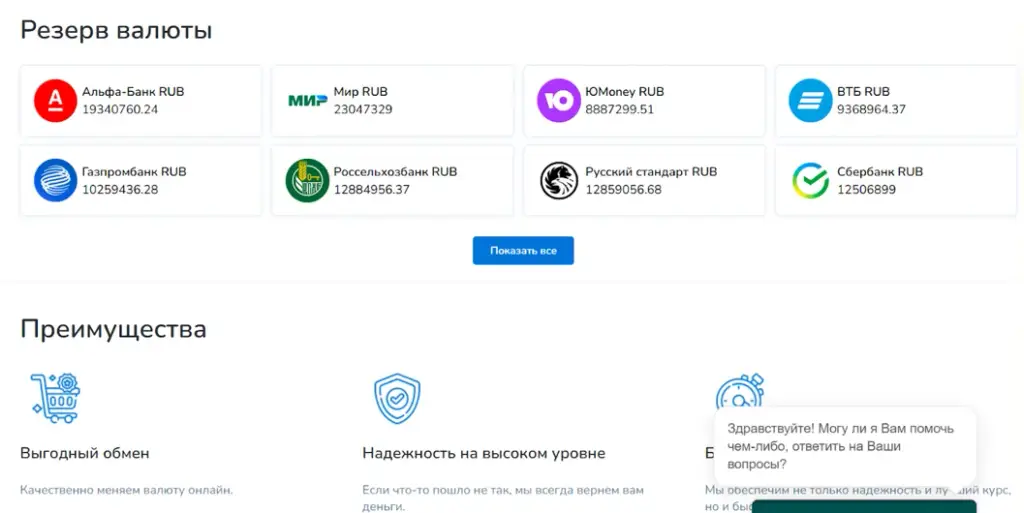The width and height of the screenshot is (1024, 513).
Task: Select the Русский стандарт RUB label
Action: (651, 172)
